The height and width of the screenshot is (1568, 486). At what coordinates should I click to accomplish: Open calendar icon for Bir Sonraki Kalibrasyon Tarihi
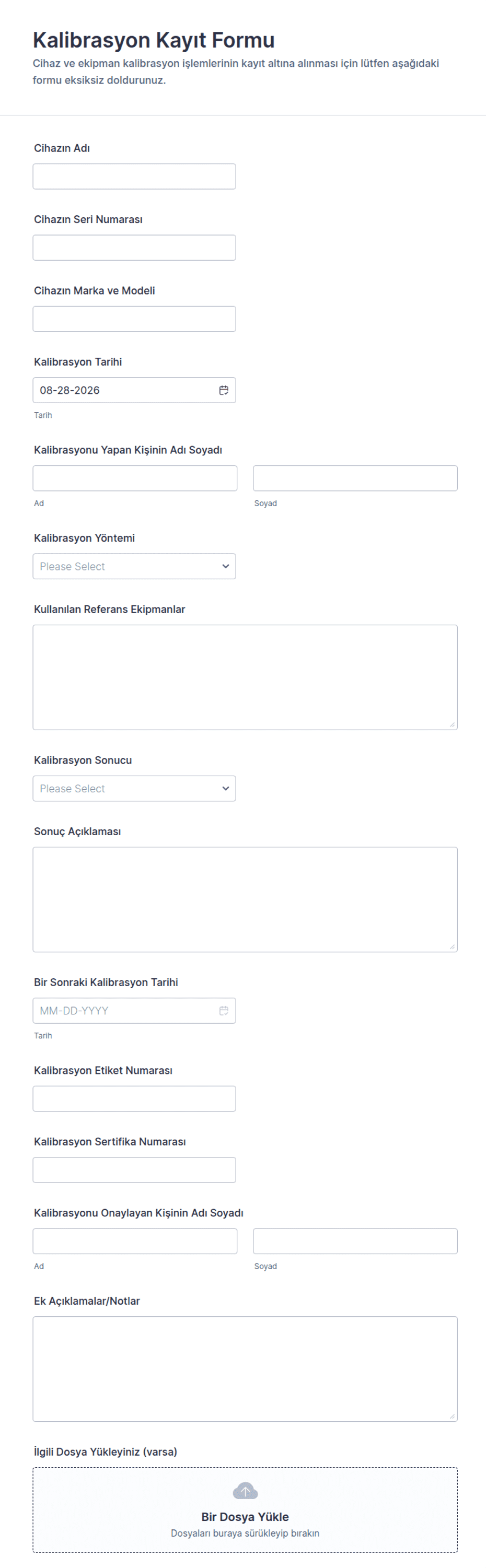[224, 1011]
